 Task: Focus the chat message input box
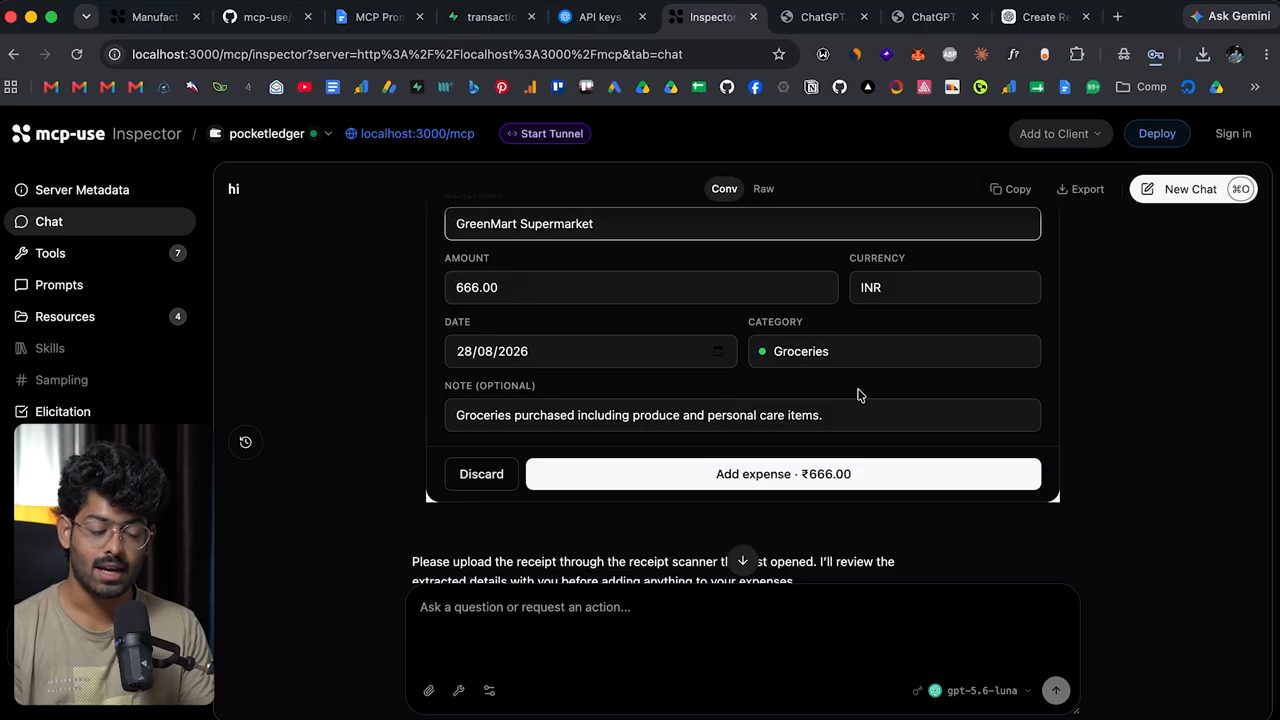coord(742,630)
